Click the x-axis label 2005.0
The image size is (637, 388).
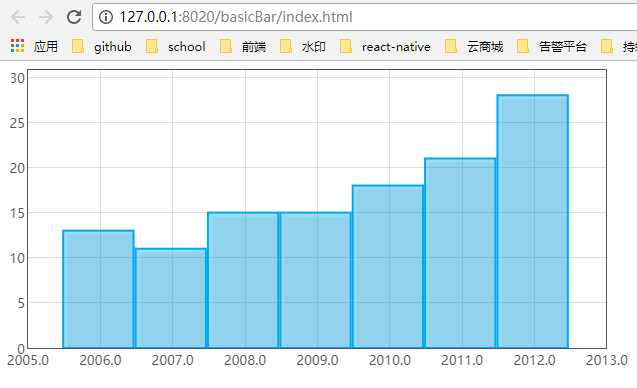pos(28,360)
